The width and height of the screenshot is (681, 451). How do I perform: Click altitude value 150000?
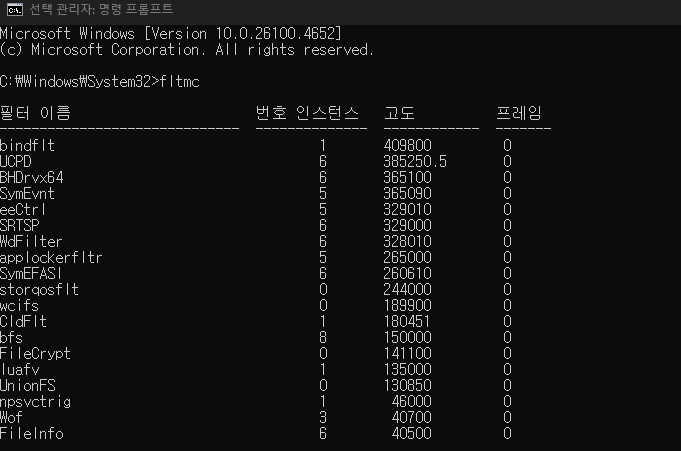tap(407, 337)
